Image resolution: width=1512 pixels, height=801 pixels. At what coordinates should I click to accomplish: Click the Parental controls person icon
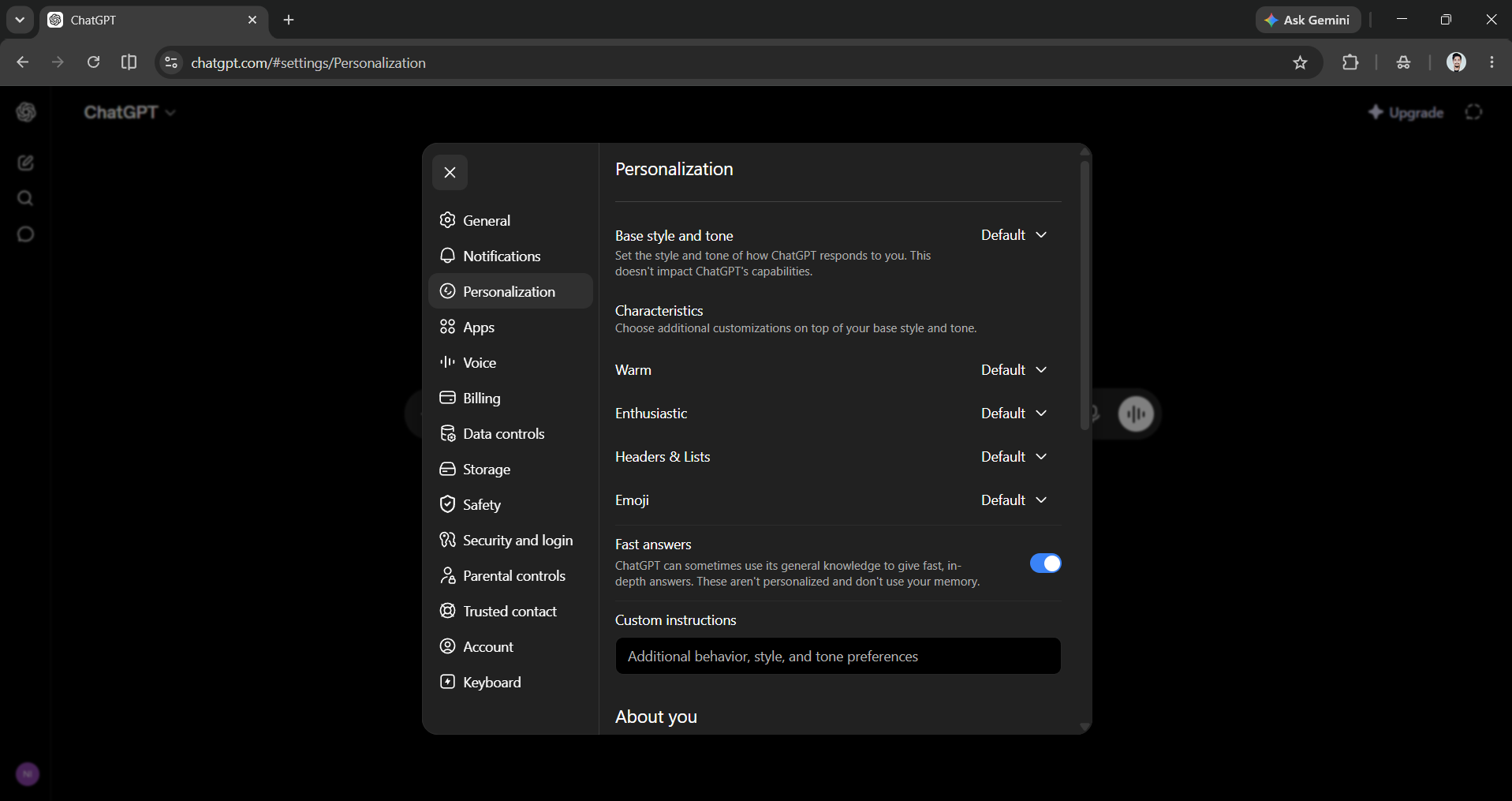click(448, 575)
